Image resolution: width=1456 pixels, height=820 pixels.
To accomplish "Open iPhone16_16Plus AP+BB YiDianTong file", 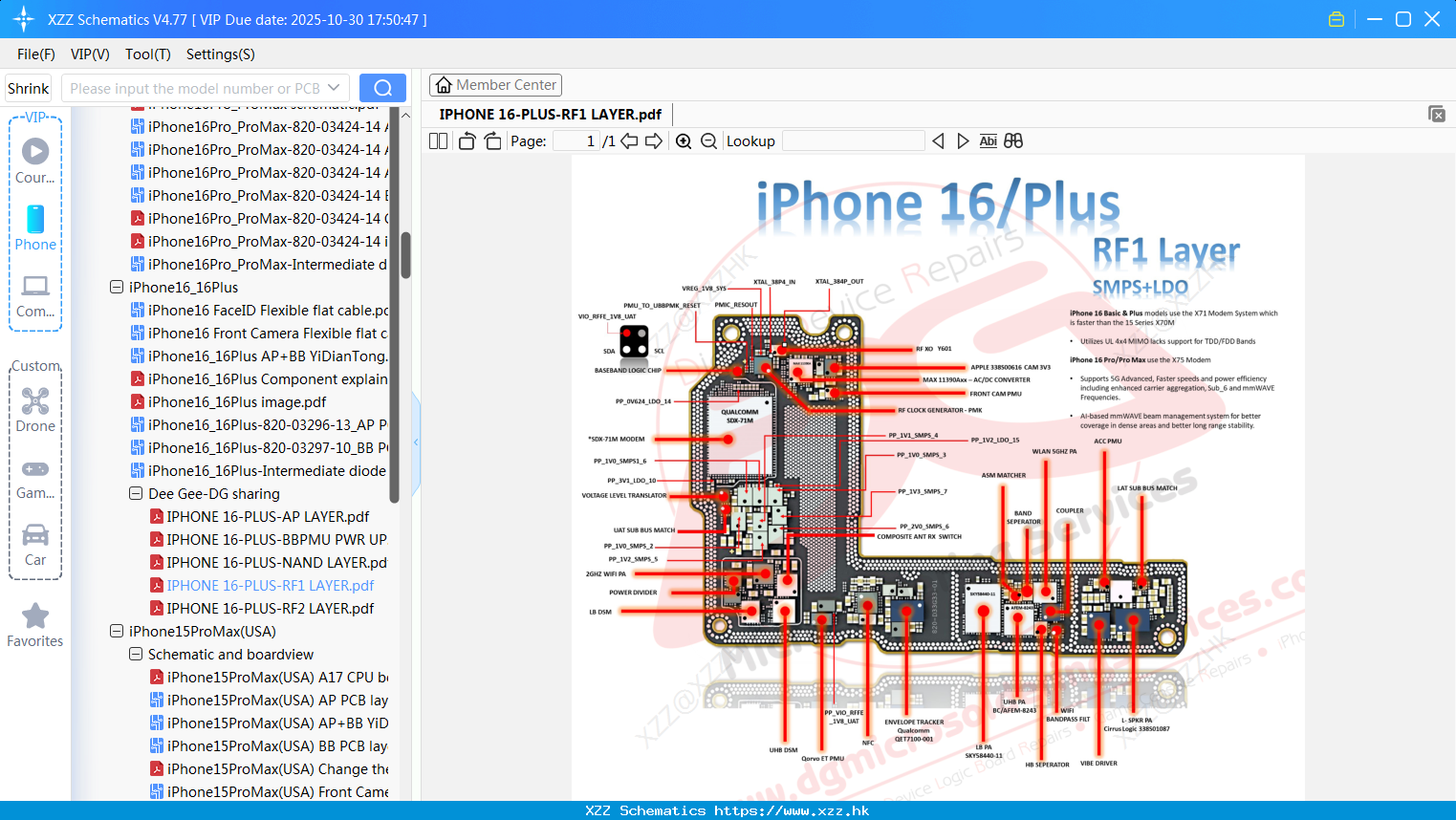I will pyautogui.click(x=259, y=356).
